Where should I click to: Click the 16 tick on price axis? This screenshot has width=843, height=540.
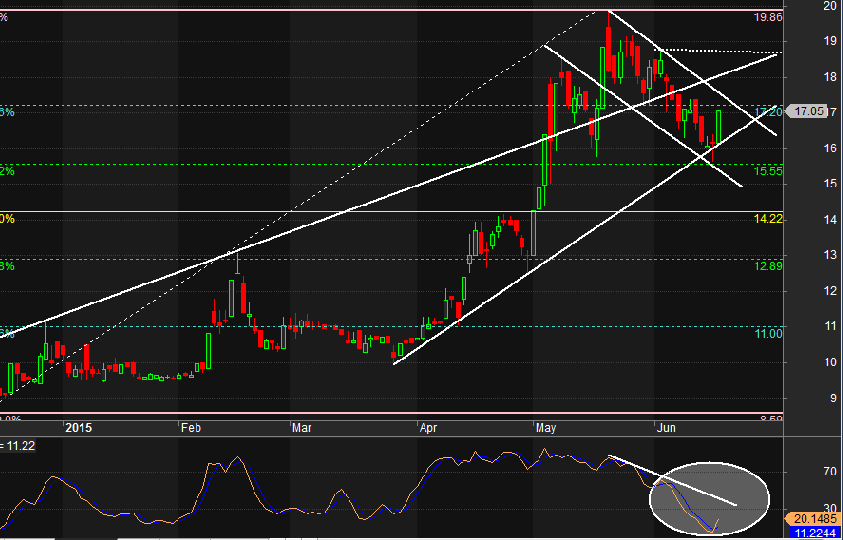[x=831, y=148]
